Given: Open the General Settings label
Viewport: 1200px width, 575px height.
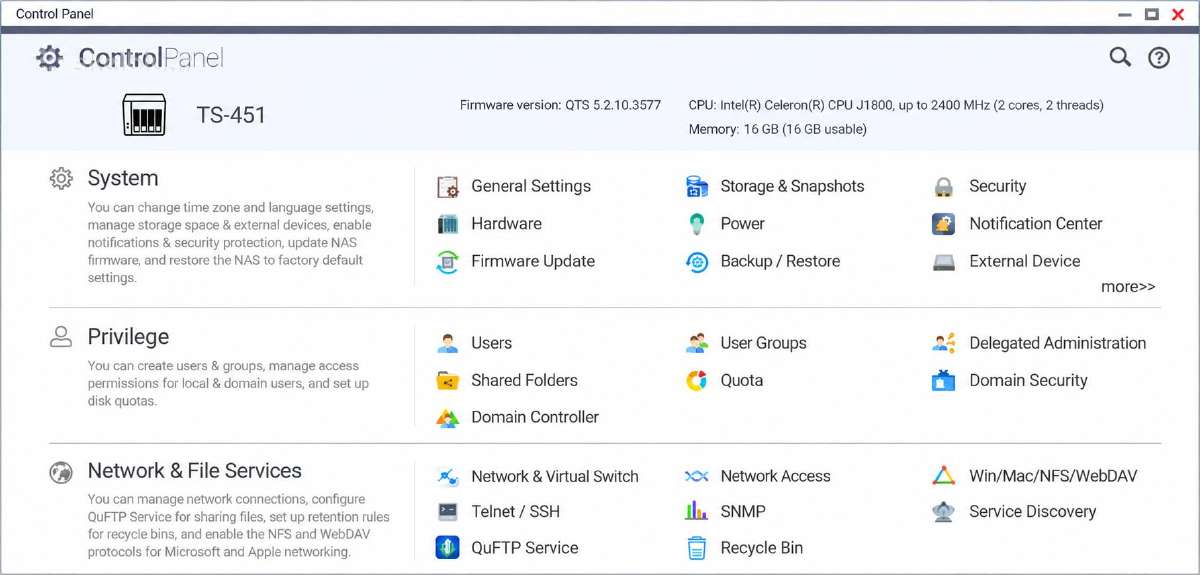Looking at the screenshot, I should tap(531, 187).
